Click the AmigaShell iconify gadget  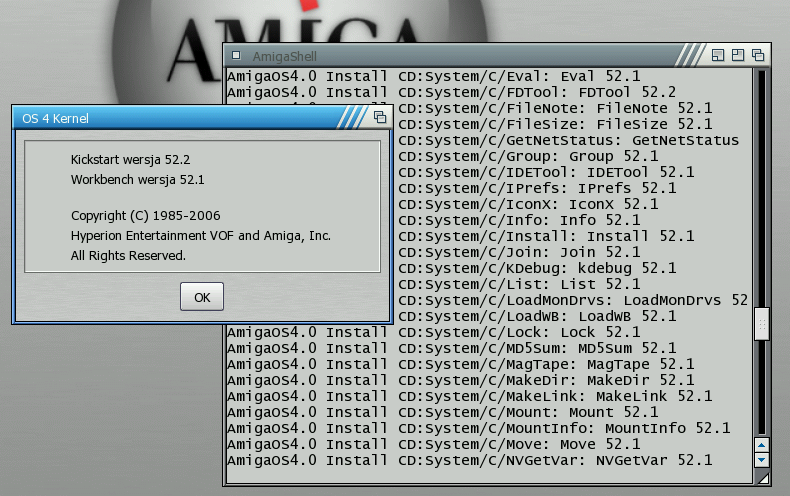click(x=719, y=55)
